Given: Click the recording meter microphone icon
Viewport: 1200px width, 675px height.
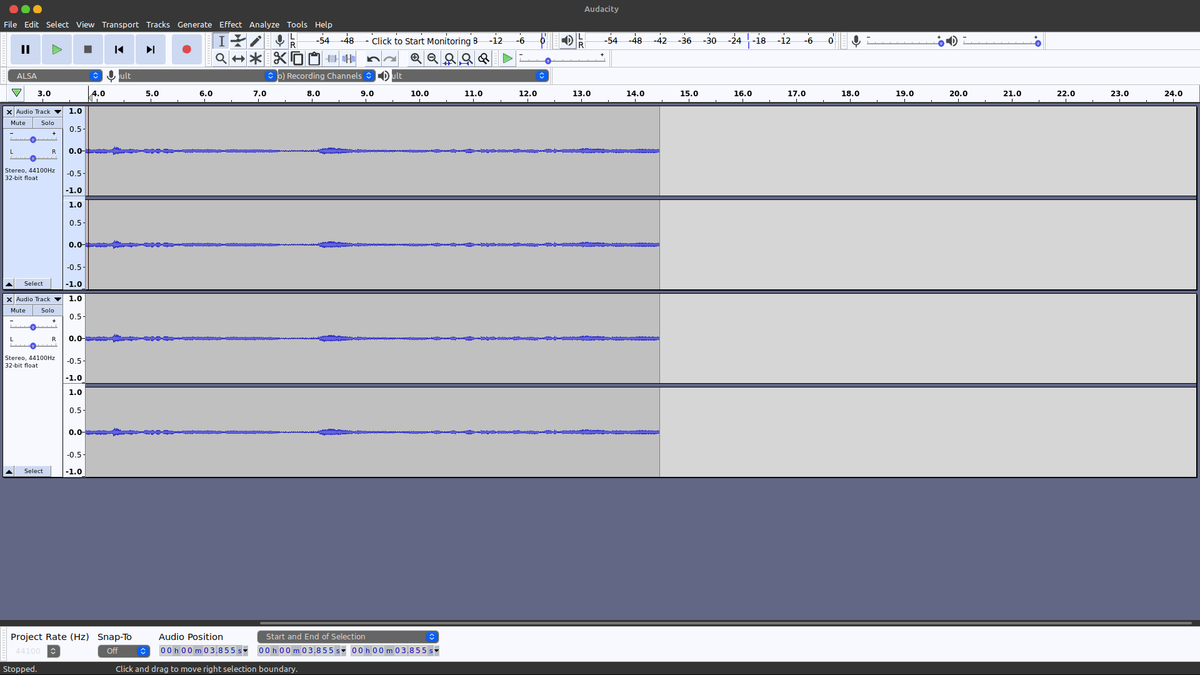Looking at the screenshot, I should pyautogui.click(x=281, y=41).
